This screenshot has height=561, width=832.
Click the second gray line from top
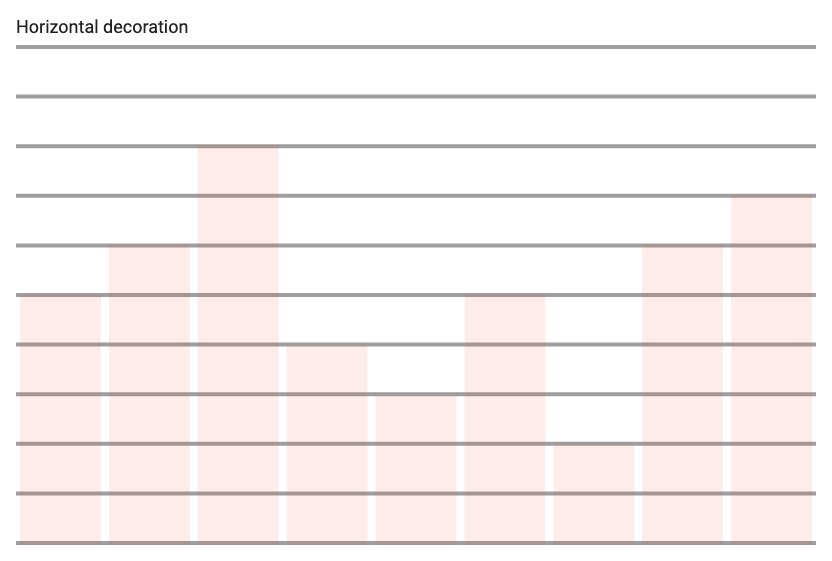[x=416, y=97]
